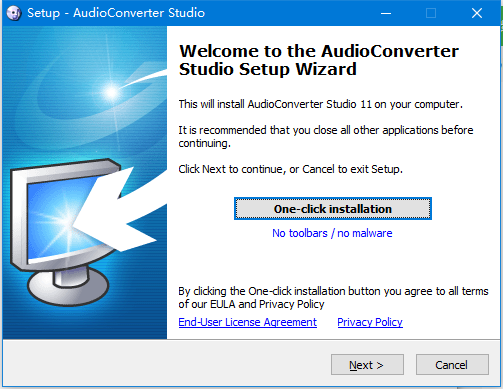Click the AudioConverter Studio title bar icon

[x=14, y=13]
